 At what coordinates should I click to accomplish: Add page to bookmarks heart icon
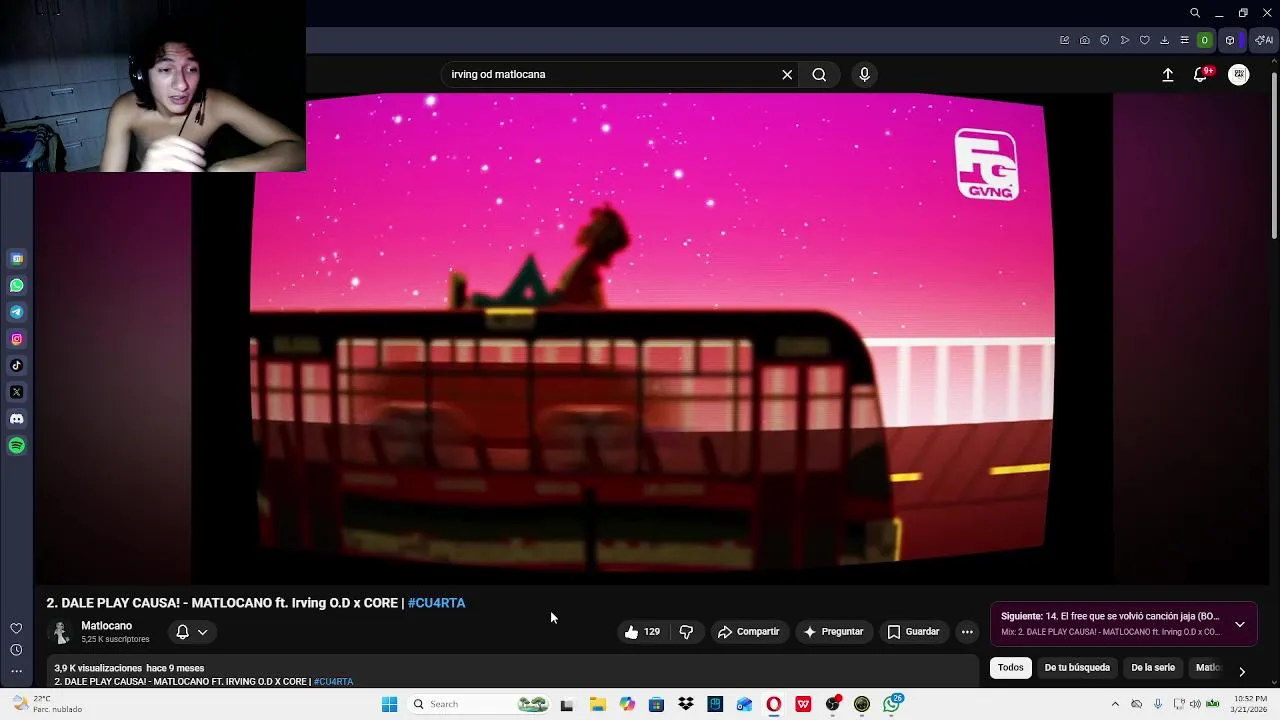click(1145, 40)
